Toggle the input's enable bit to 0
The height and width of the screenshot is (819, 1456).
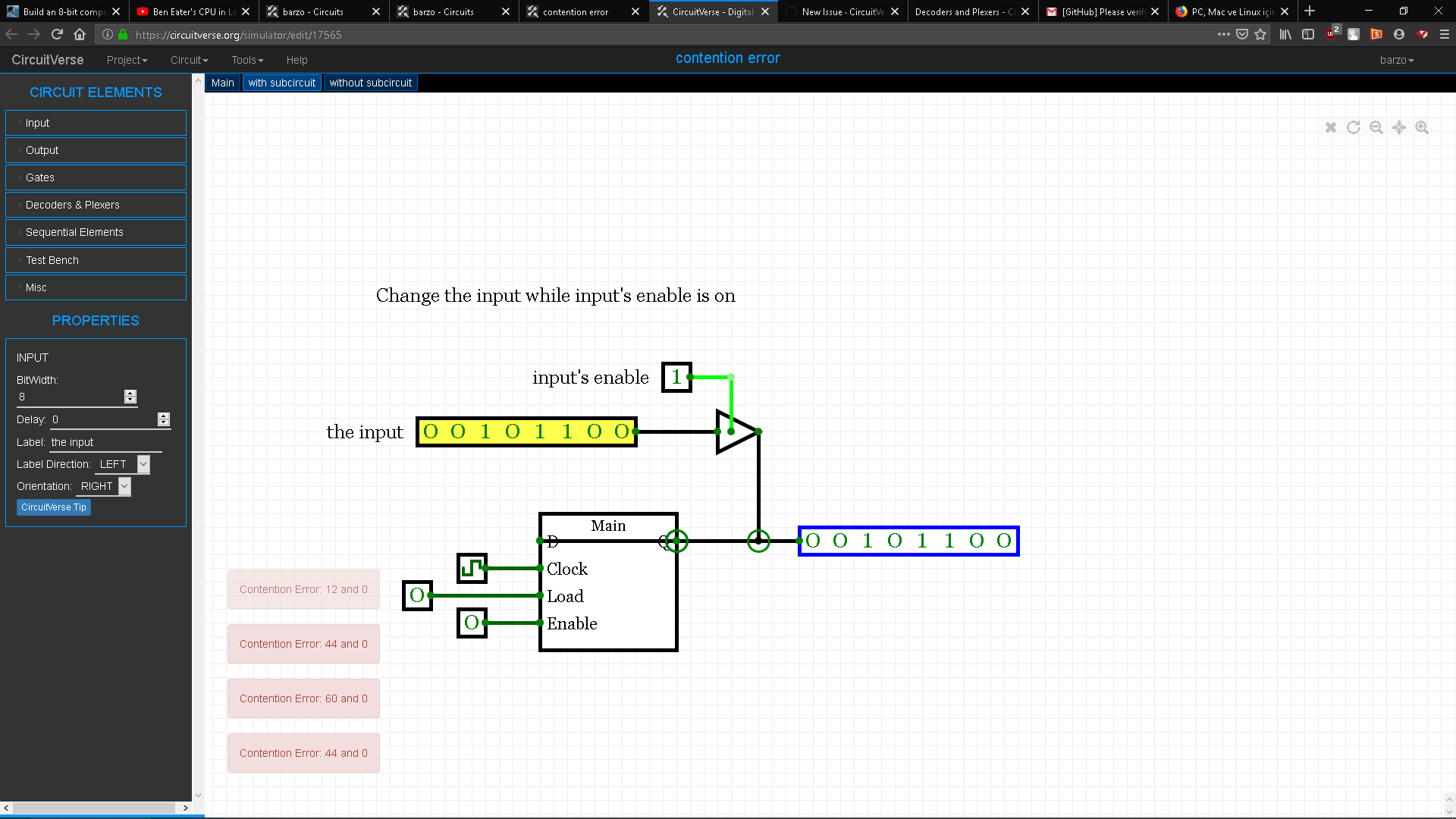[676, 378]
